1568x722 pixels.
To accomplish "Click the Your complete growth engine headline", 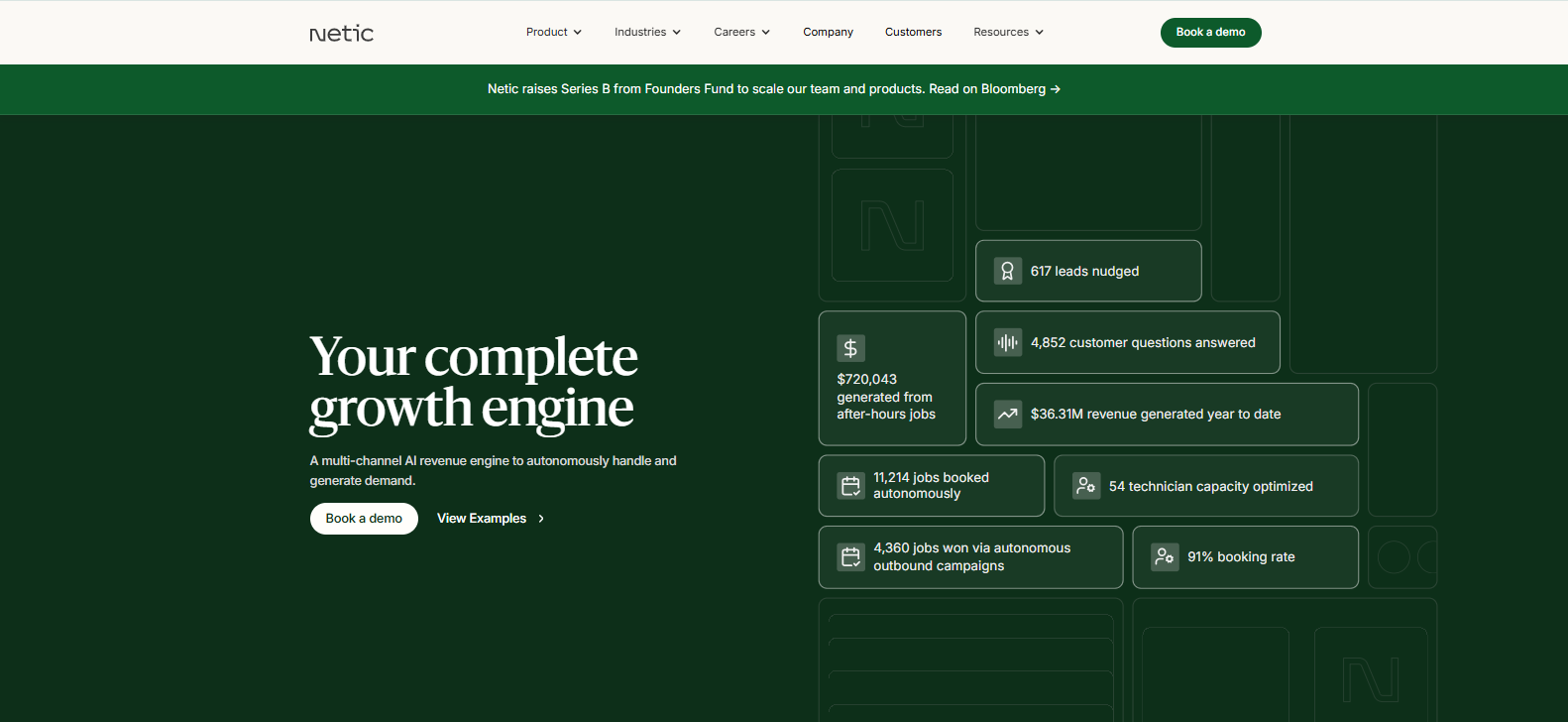I will click(x=474, y=383).
